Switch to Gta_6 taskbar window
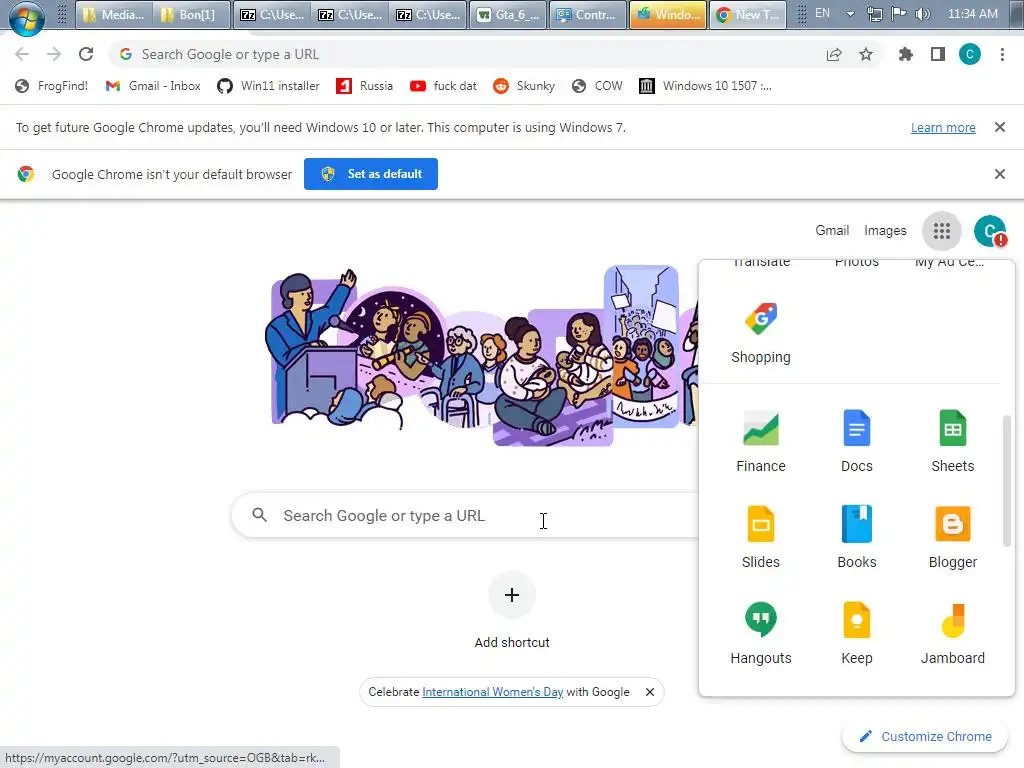Screen dimensions: 1024x768 pyautogui.click(x=509, y=14)
